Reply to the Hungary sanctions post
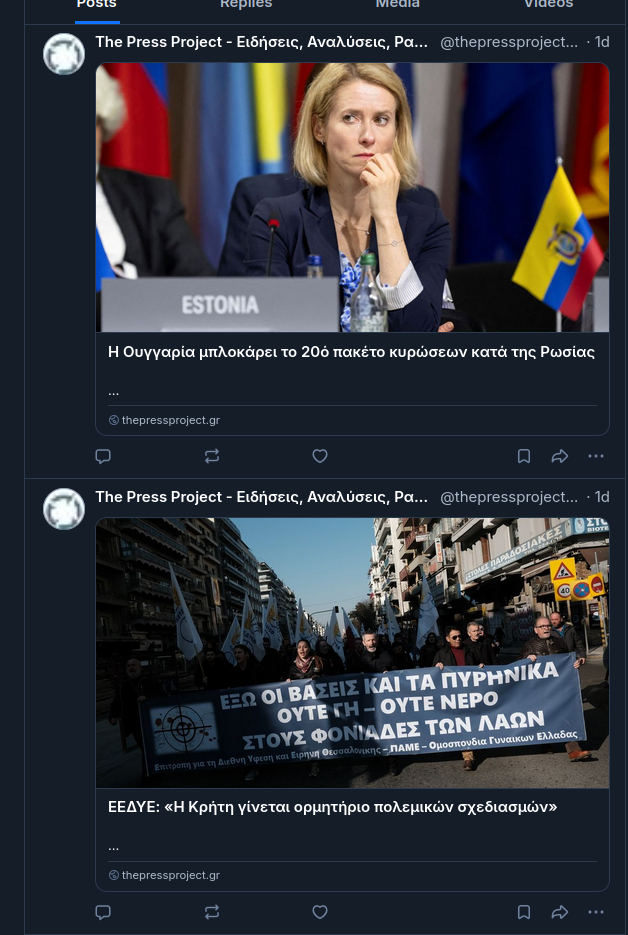628x935 pixels. click(103, 456)
